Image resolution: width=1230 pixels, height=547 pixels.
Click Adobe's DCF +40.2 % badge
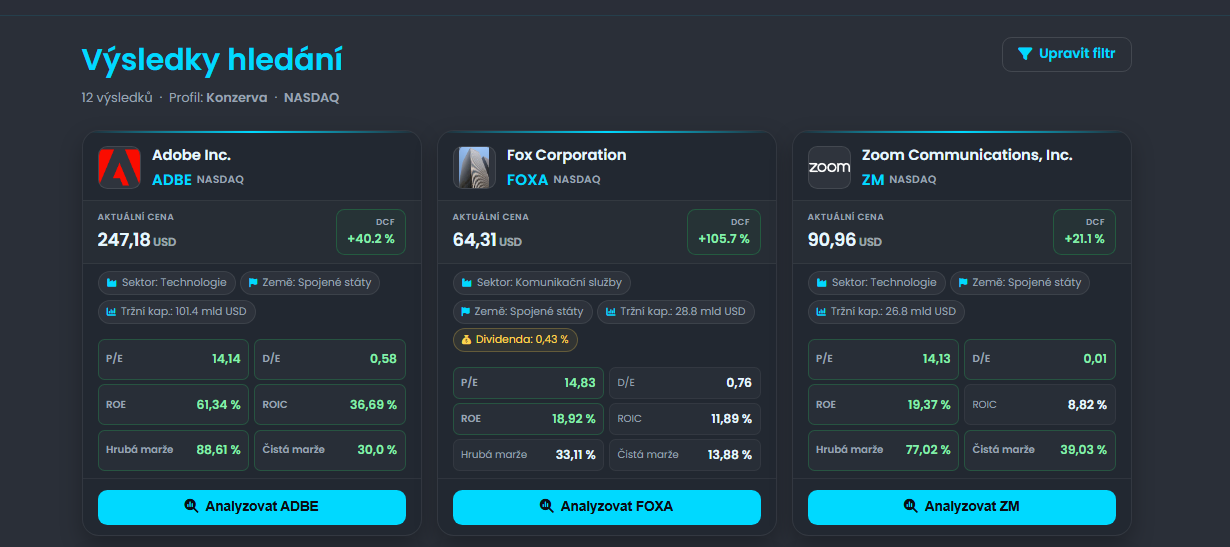(370, 232)
